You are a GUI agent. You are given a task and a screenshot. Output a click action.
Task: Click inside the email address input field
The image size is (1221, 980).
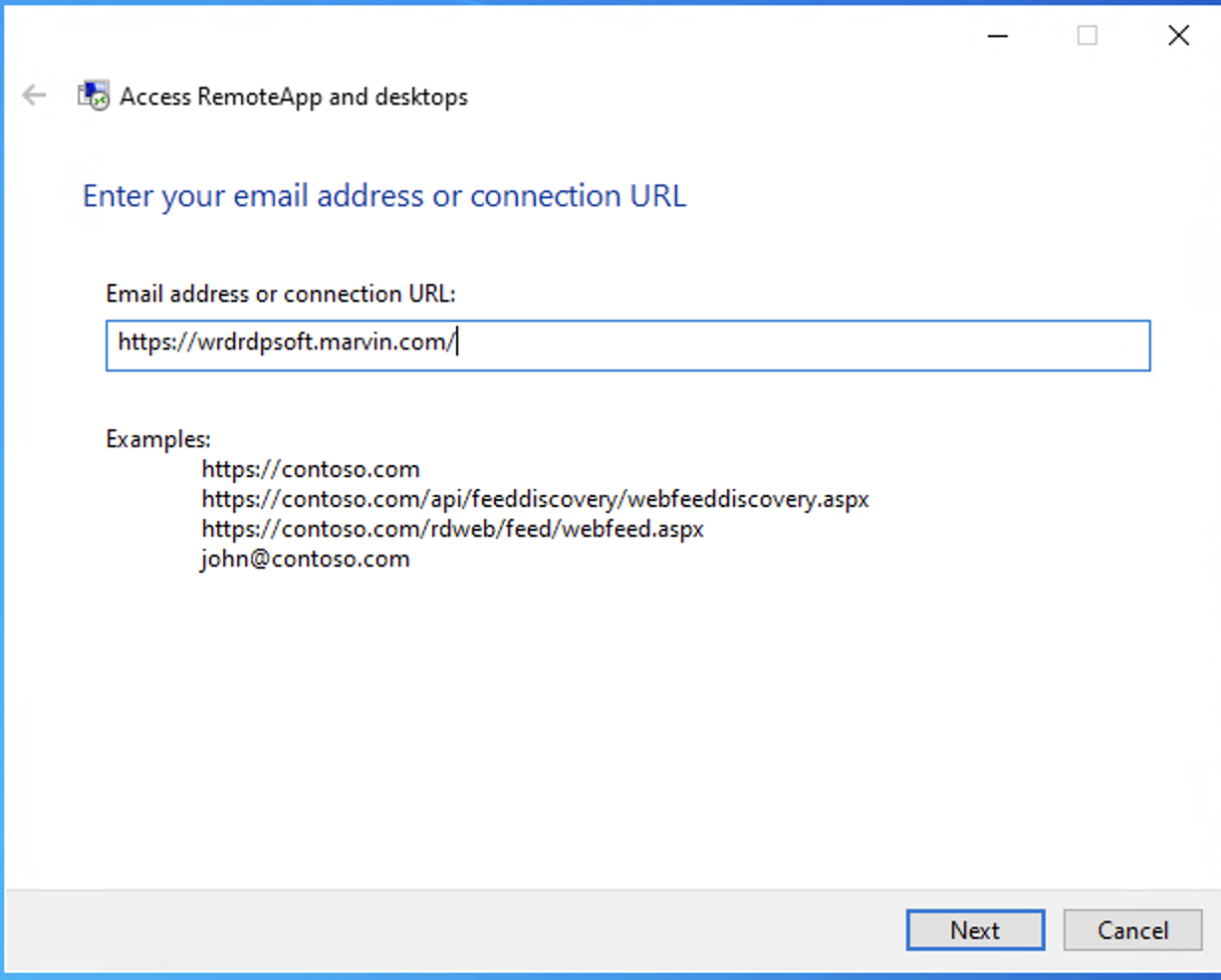point(627,345)
